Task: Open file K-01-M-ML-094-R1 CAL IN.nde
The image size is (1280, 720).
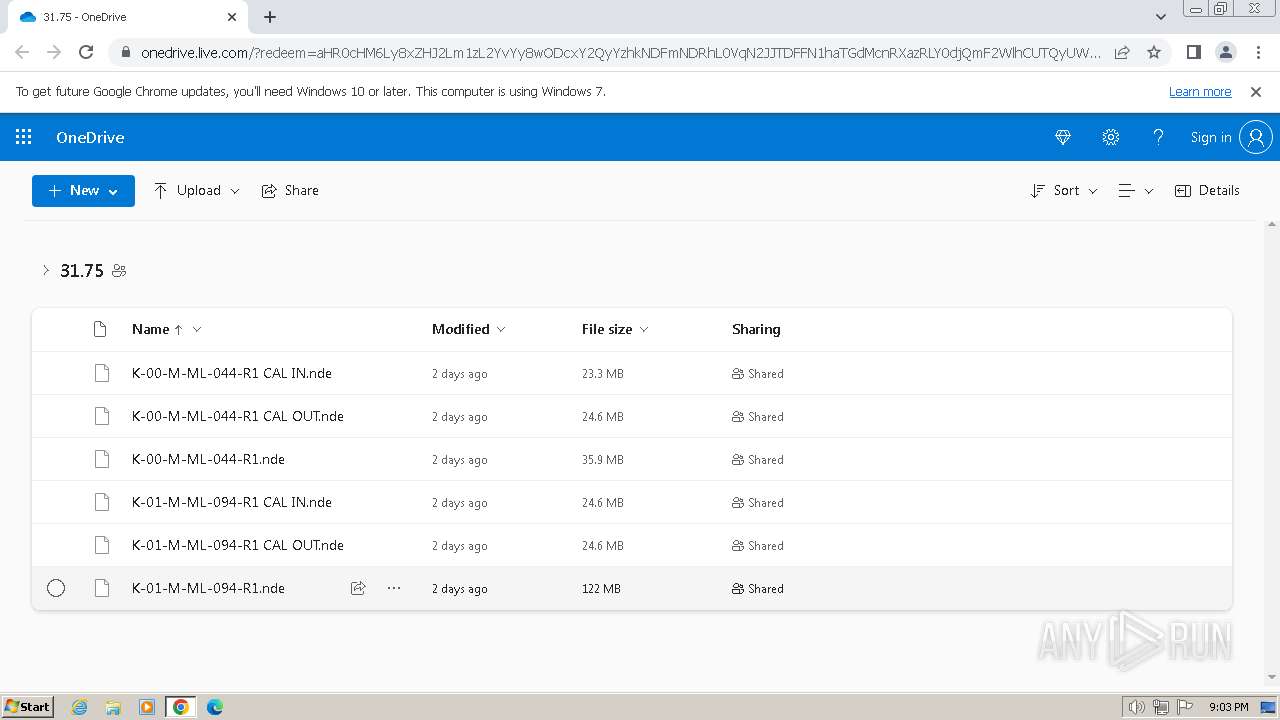Action: tap(232, 502)
